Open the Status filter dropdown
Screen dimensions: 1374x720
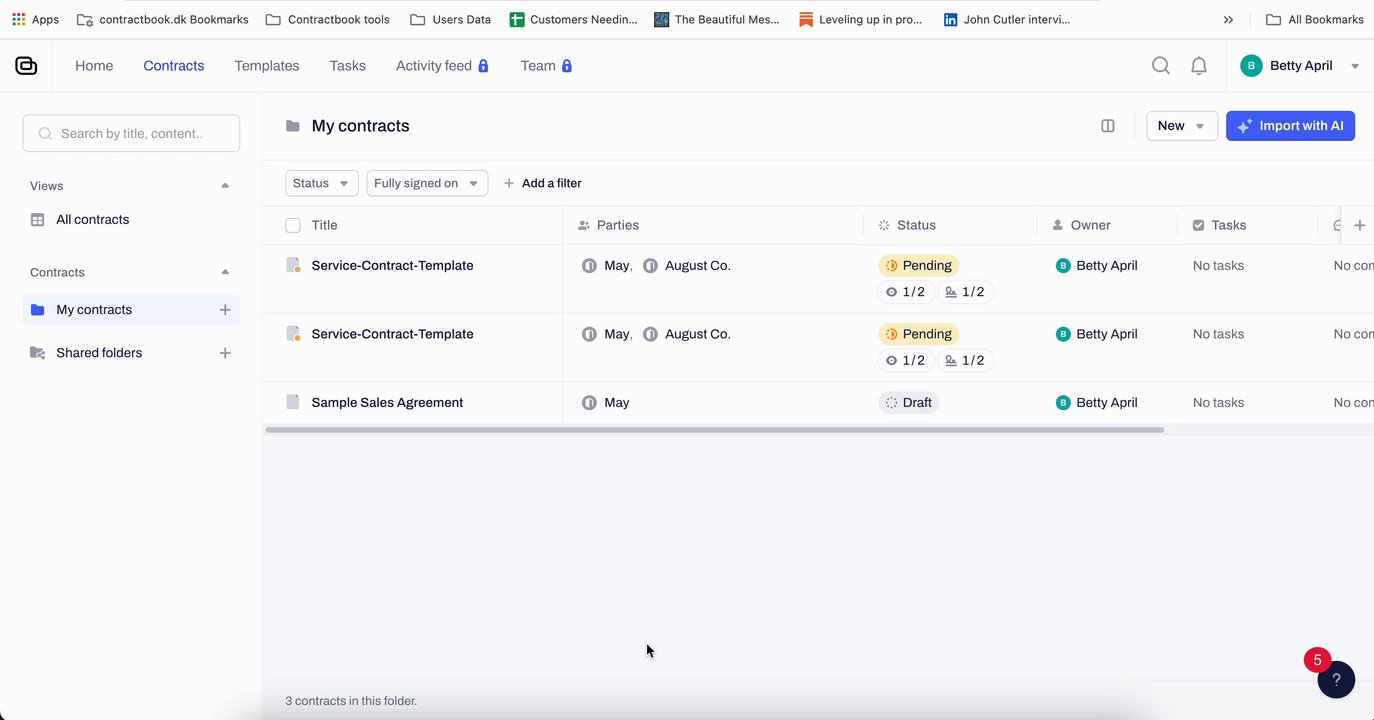(321, 184)
